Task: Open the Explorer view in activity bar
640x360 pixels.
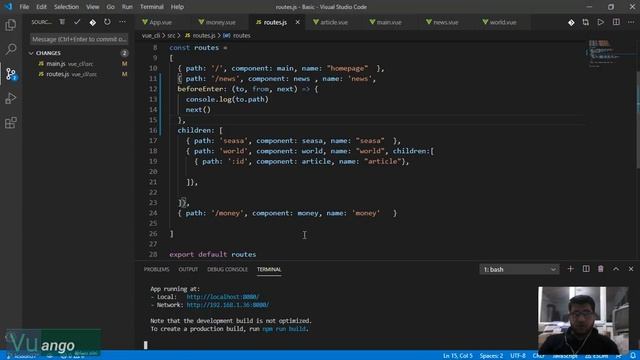Action: (x=11, y=25)
